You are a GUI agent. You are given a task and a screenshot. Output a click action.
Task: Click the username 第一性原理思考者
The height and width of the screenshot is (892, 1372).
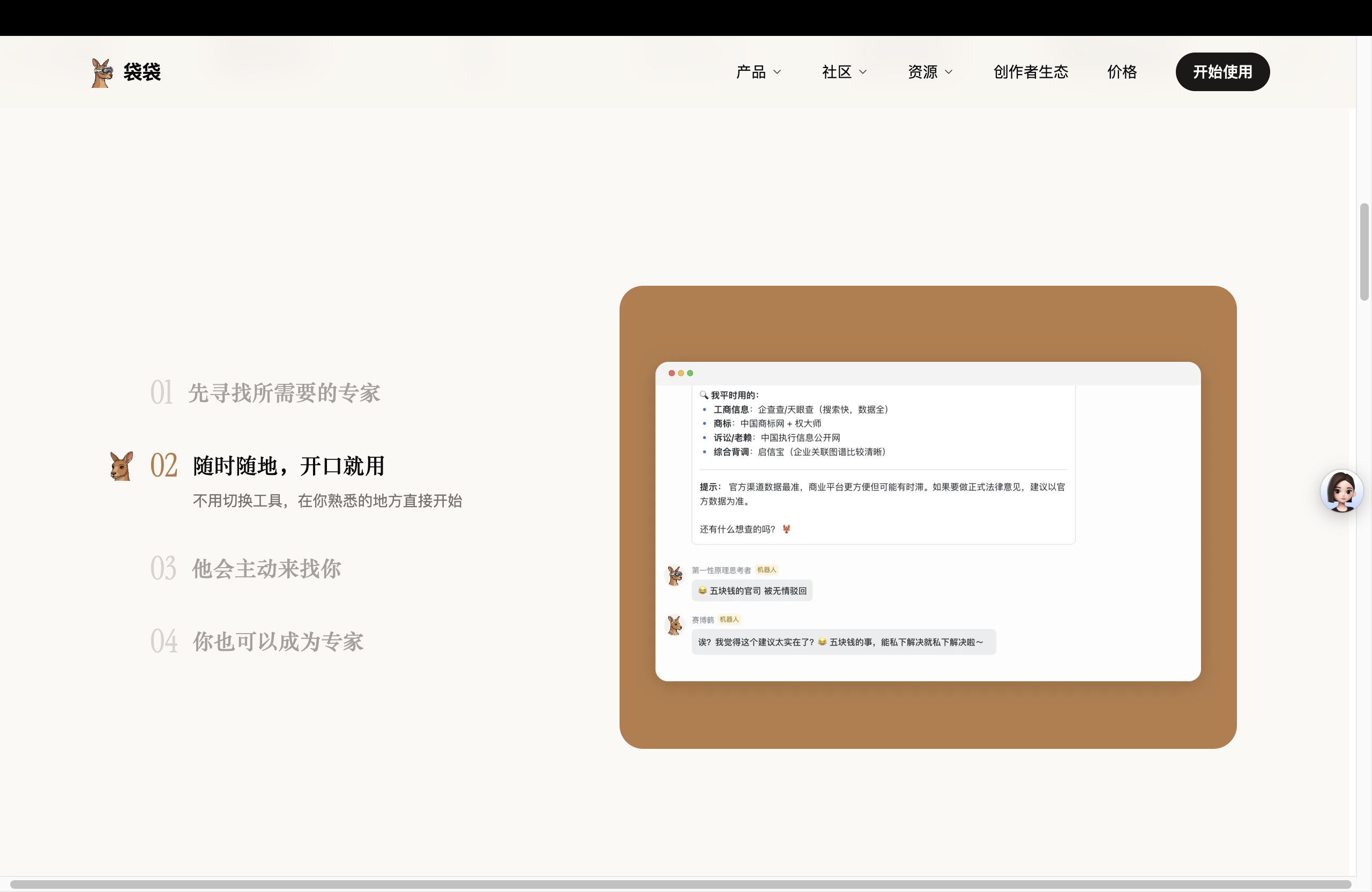[x=721, y=570]
